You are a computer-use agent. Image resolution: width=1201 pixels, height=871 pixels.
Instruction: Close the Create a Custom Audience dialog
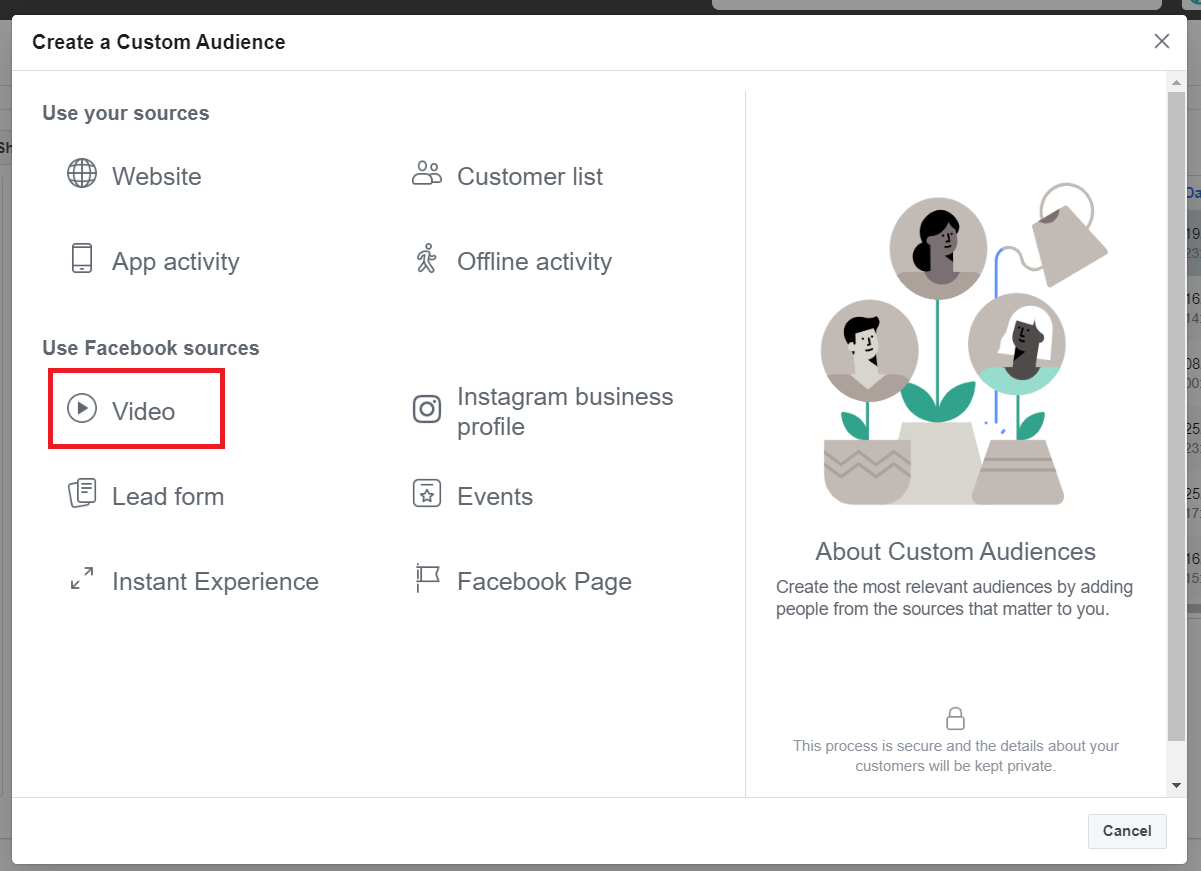point(1162,41)
